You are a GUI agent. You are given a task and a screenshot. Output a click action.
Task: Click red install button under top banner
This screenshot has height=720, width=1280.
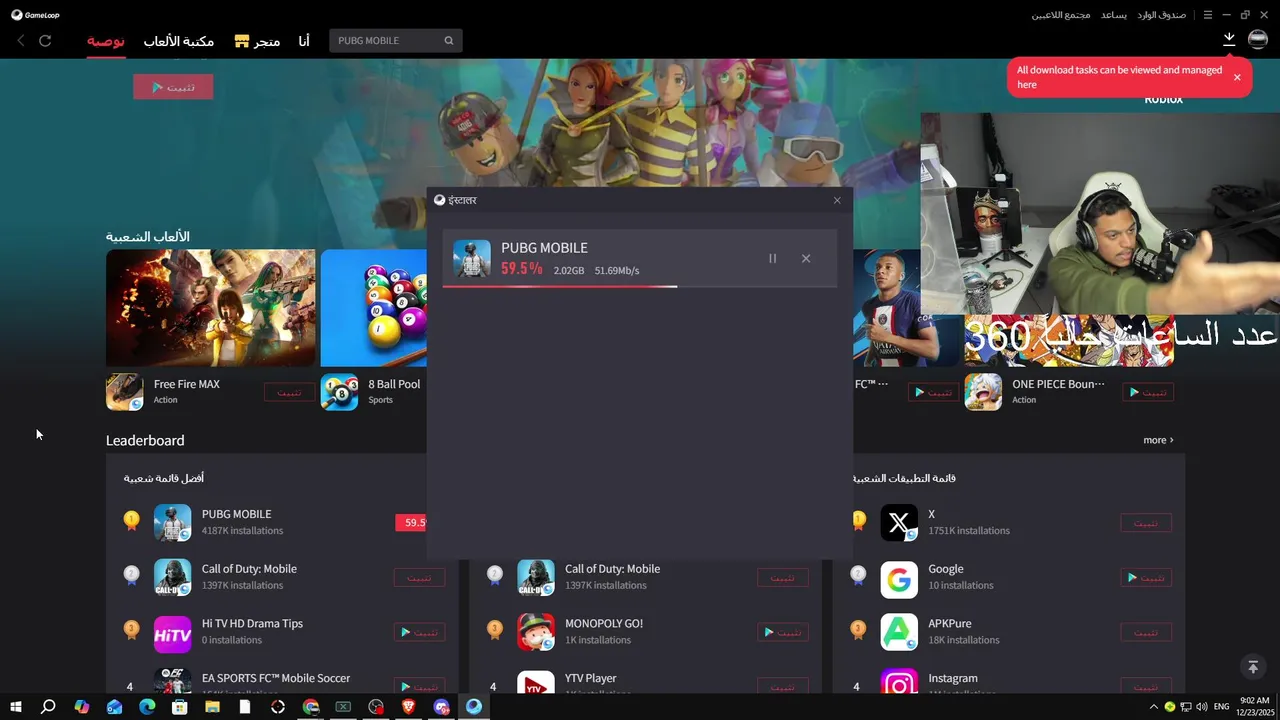[x=173, y=87]
